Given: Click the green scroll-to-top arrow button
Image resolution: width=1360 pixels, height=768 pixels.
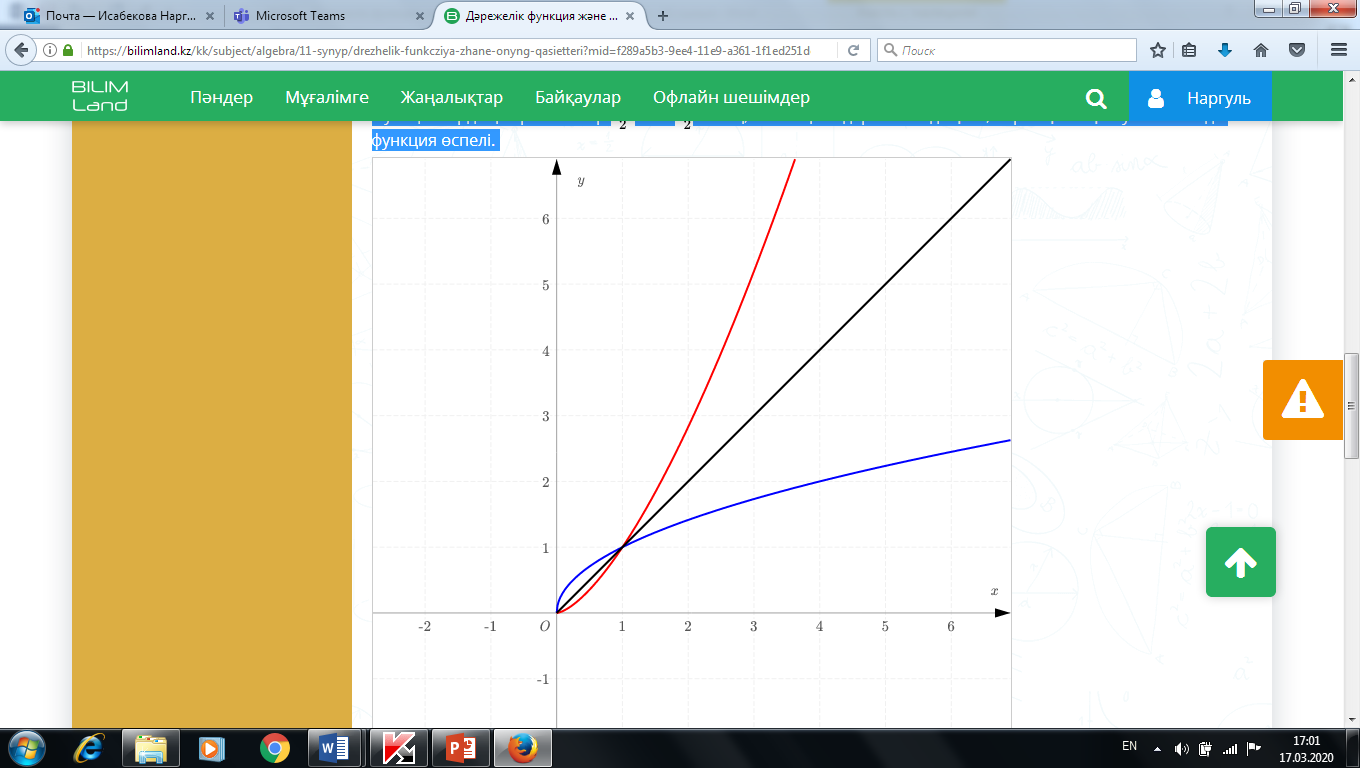Looking at the screenshot, I should [1241, 562].
